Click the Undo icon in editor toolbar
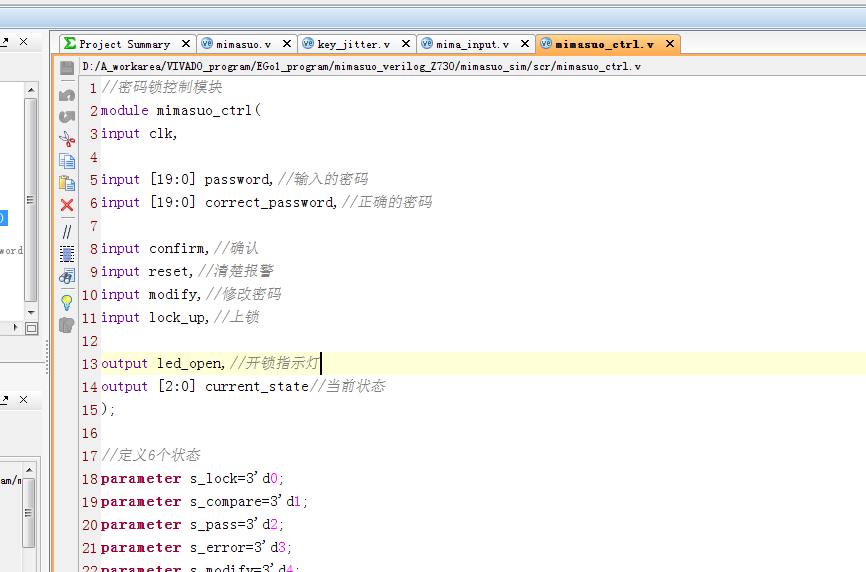The width and height of the screenshot is (866, 572). click(67, 95)
